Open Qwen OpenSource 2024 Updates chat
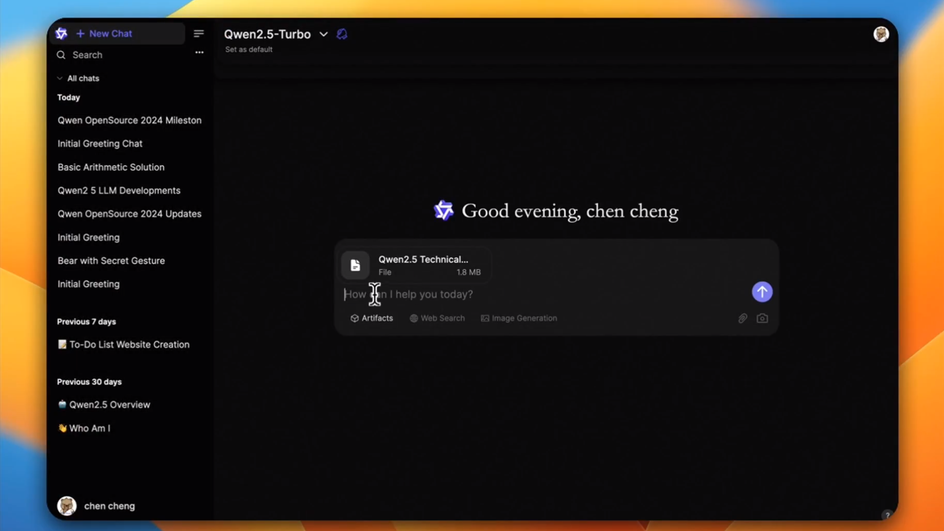Screen dimensions: 944x531 pos(129,214)
